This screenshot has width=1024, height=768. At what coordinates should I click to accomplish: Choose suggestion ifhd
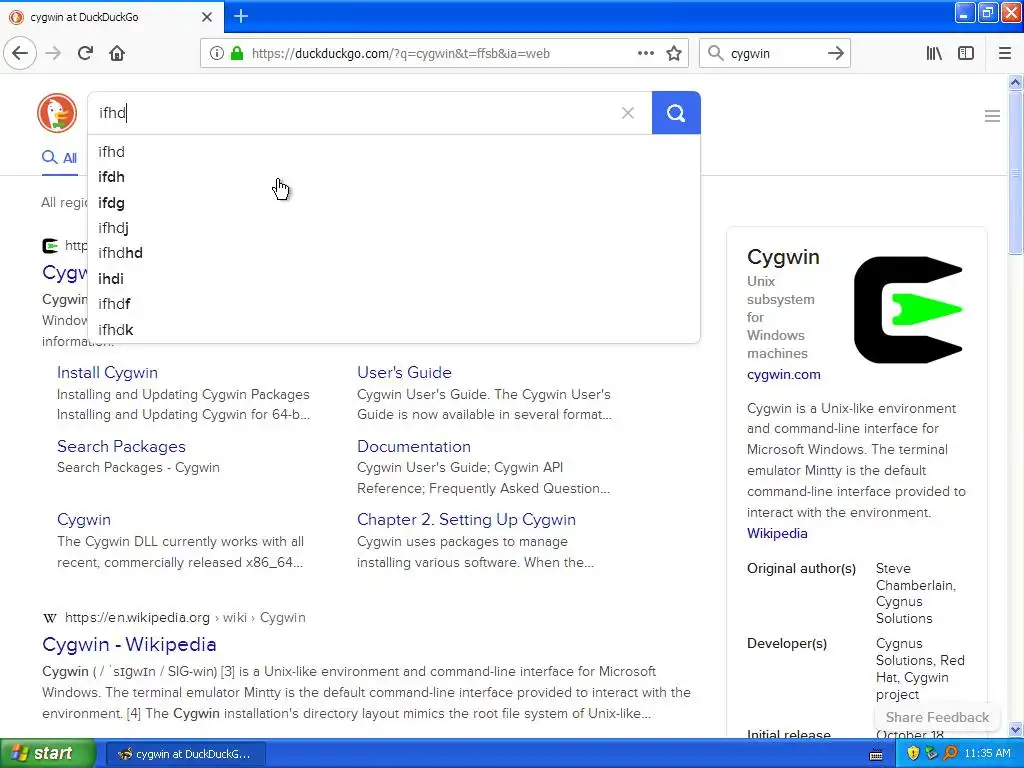[394, 152]
